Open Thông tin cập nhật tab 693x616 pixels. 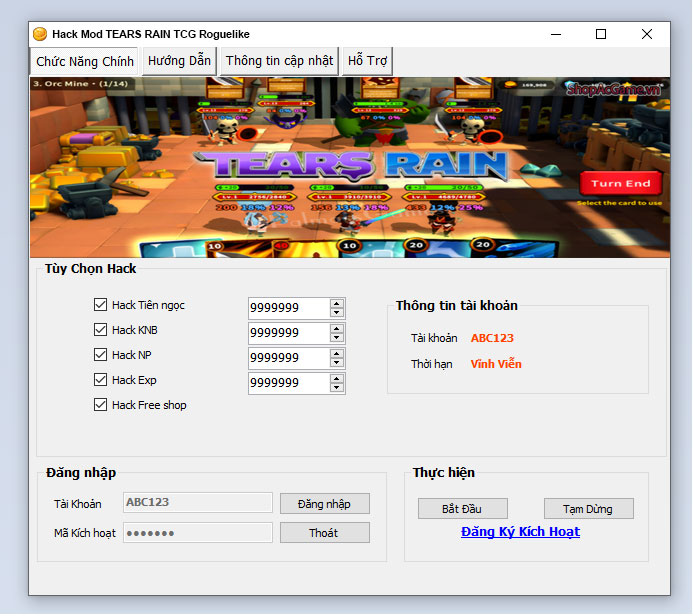pos(279,61)
